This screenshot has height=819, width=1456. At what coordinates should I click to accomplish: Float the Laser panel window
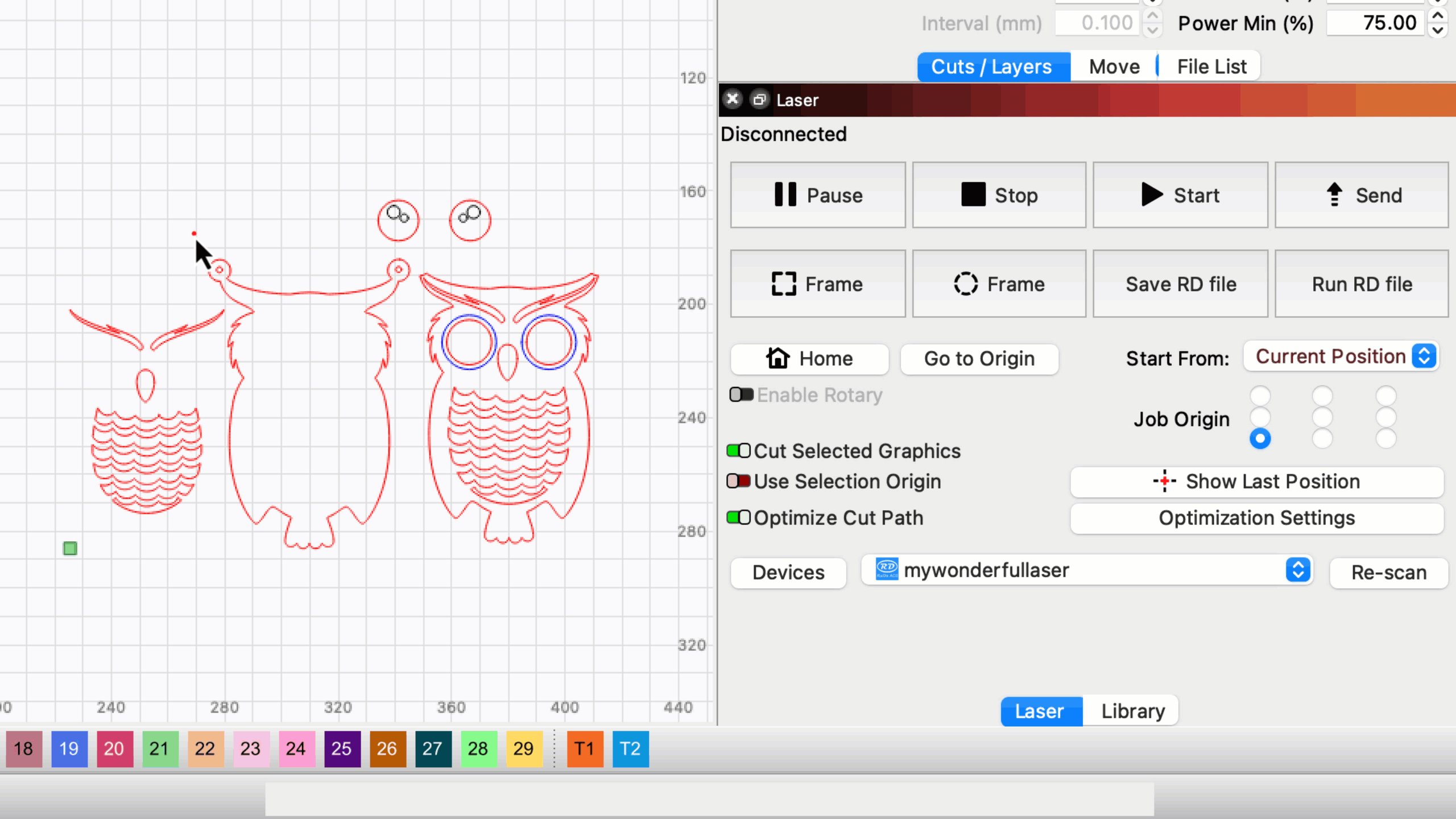(x=759, y=100)
